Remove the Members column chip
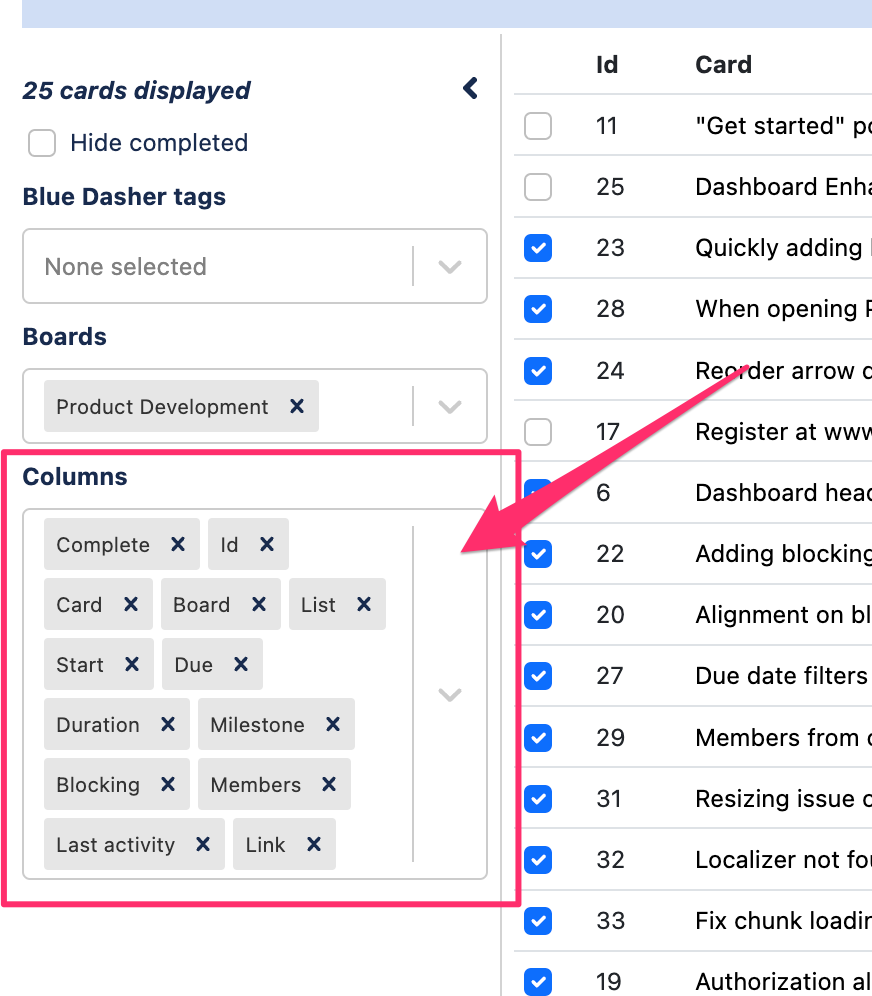 tap(328, 784)
